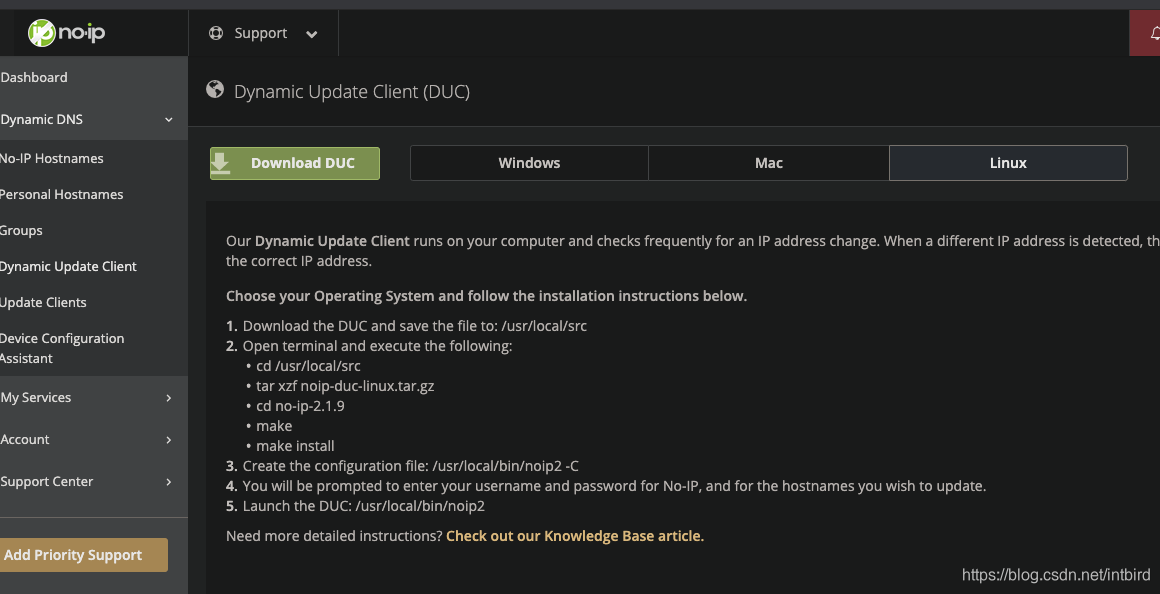The width and height of the screenshot is (1160, 594).
Task: Select the Windows tab
Action: pos(529,163)
